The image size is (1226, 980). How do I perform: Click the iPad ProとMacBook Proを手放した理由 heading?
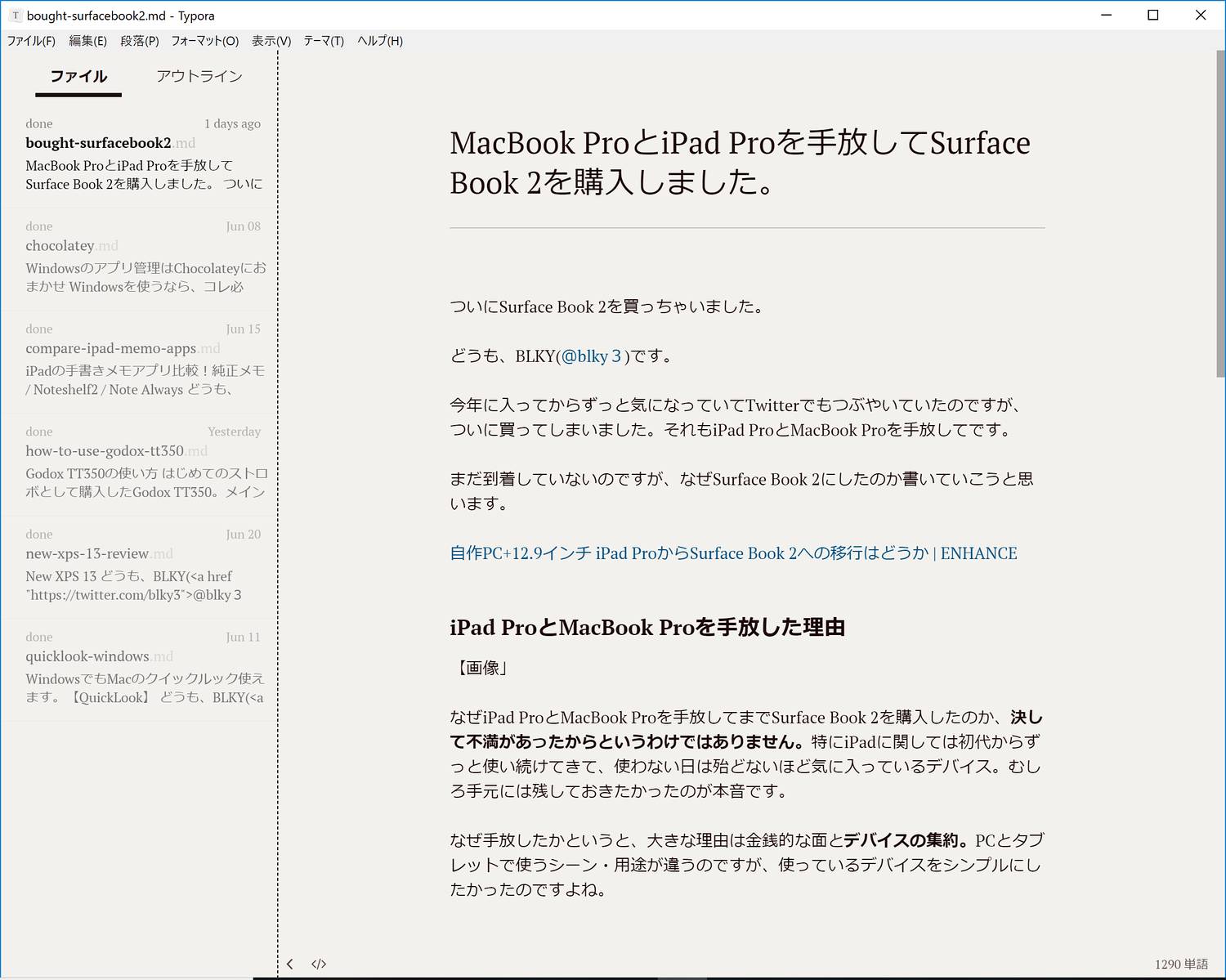click(x=647, y=628)
